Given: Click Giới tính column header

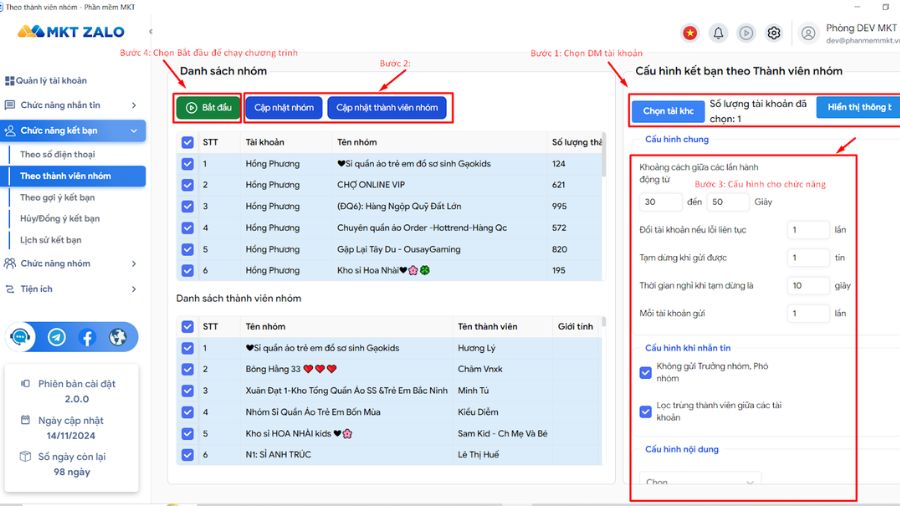Looking at the screenshot, I should point(575,326).
